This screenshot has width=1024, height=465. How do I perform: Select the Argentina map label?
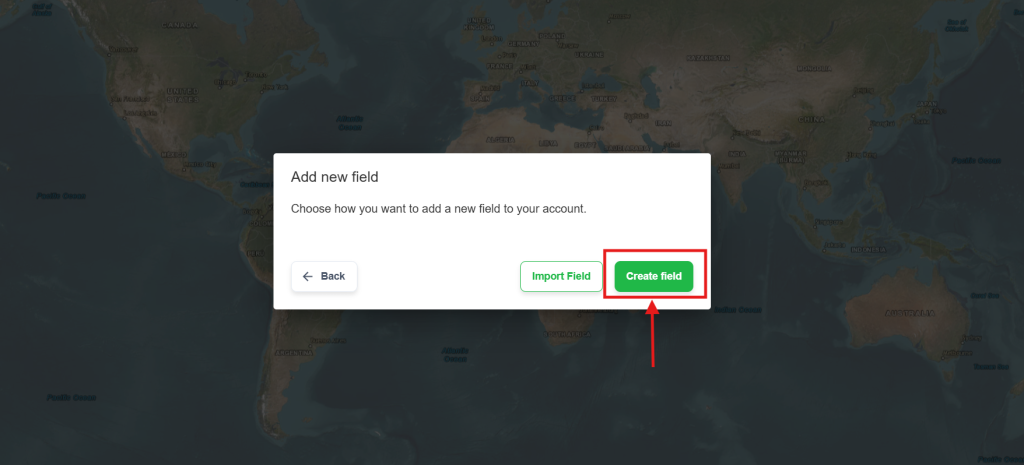pyautogui.click(x=293, y=352)
